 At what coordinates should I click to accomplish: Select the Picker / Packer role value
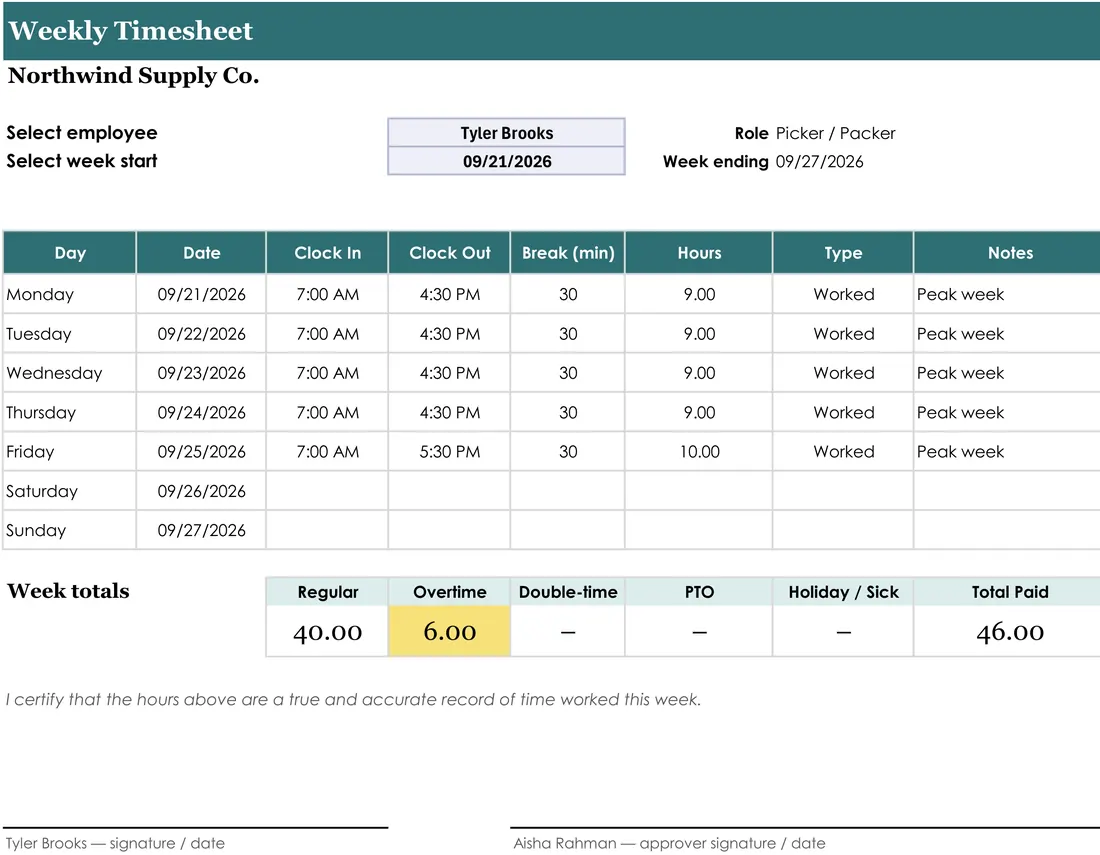point(835,133)
